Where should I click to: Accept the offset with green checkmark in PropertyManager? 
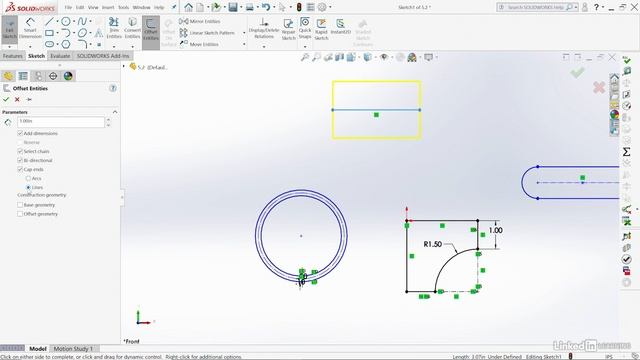(6, 99)
